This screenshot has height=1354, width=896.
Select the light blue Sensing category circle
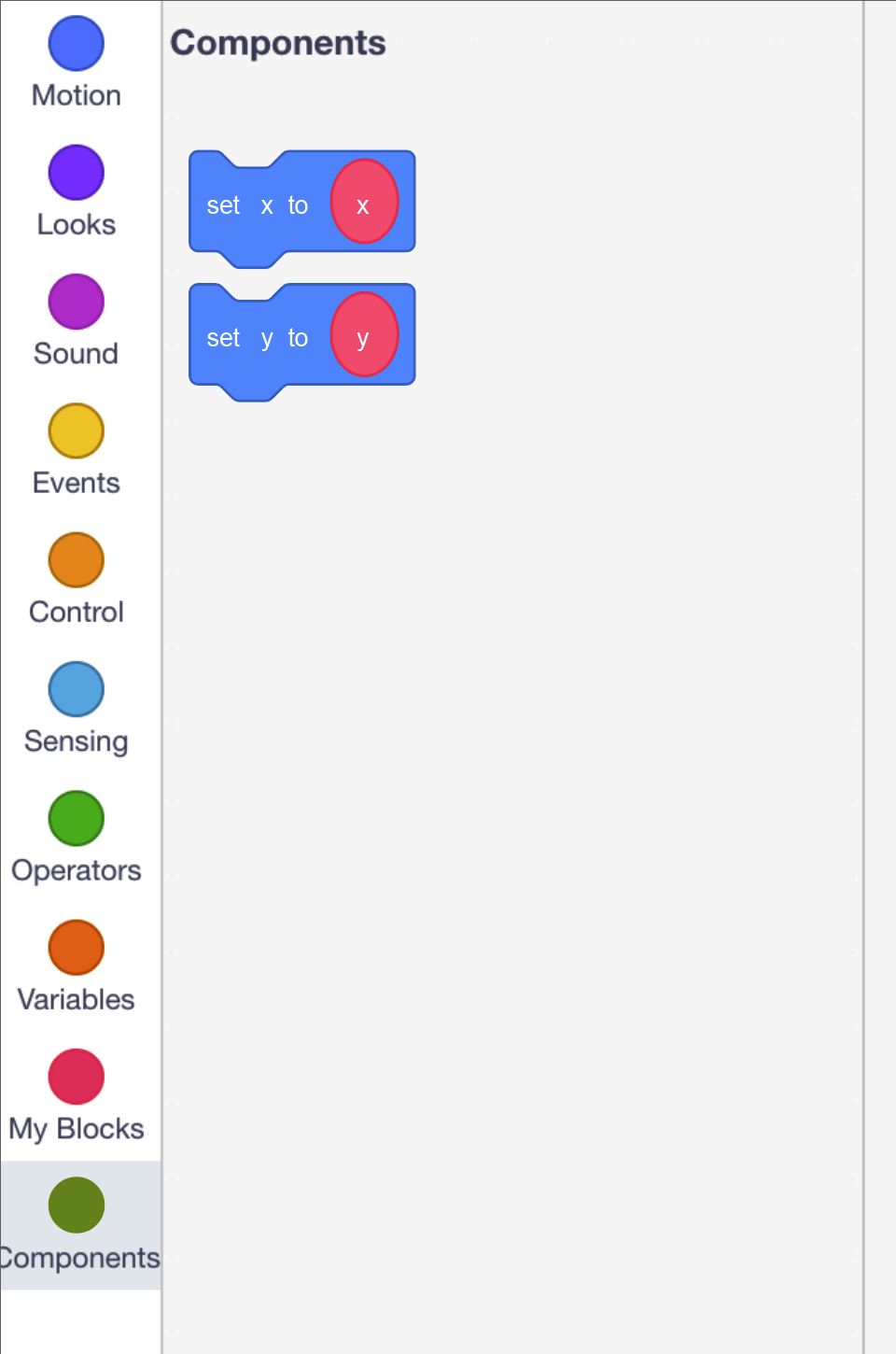point(76,689)
